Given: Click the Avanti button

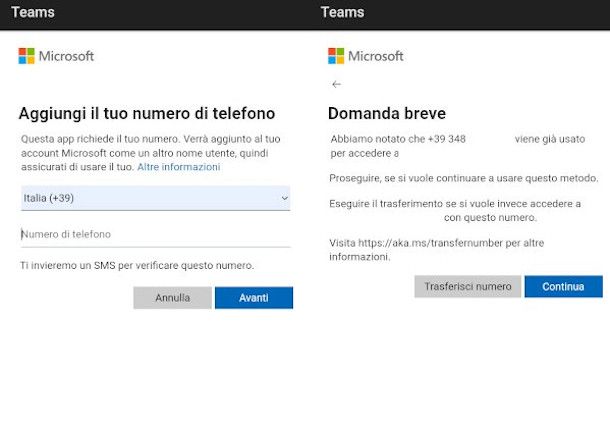Looking at the screenshot, I should click(x=254, y=298).
